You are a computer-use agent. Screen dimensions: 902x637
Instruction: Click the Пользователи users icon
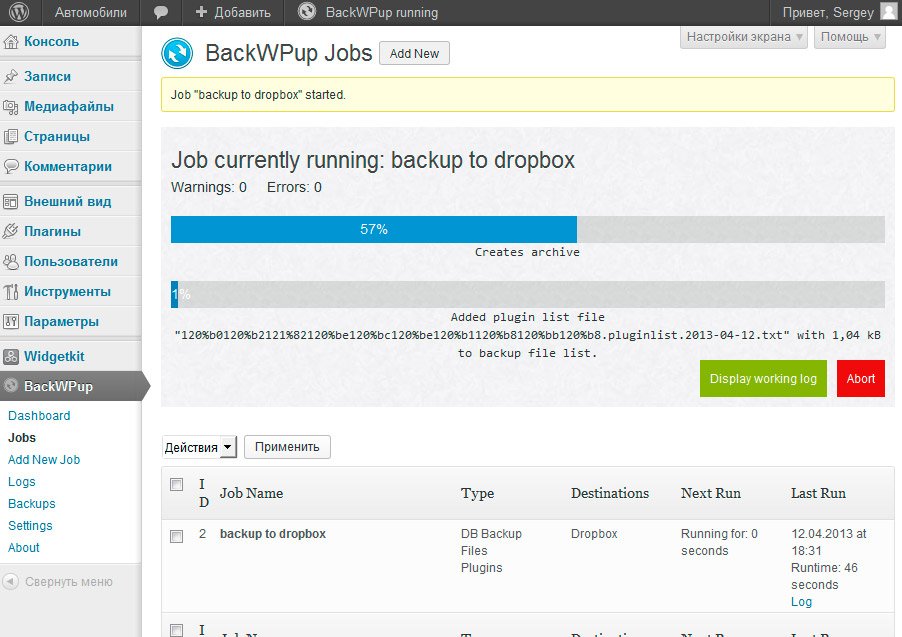pyautogui.click(x=11, y=262)
